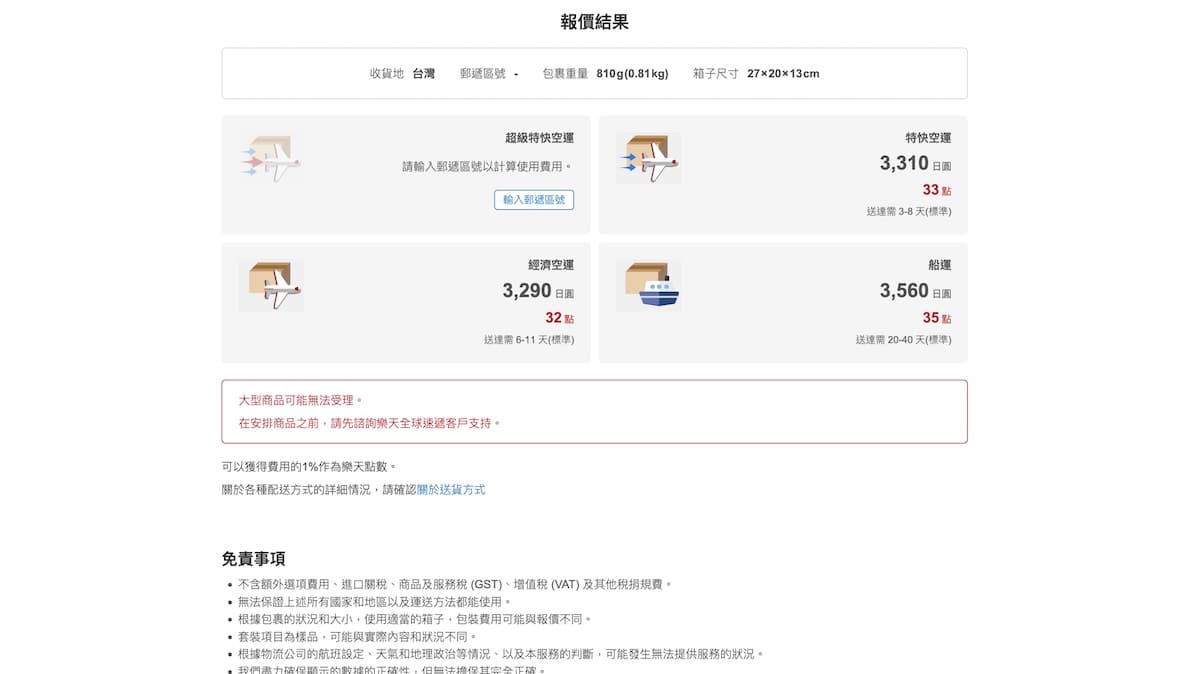Screen dimensions: 1200x674
Task: Click the 套裝項目為樣品 disclaimer bullet
Action: coord(357,637)
